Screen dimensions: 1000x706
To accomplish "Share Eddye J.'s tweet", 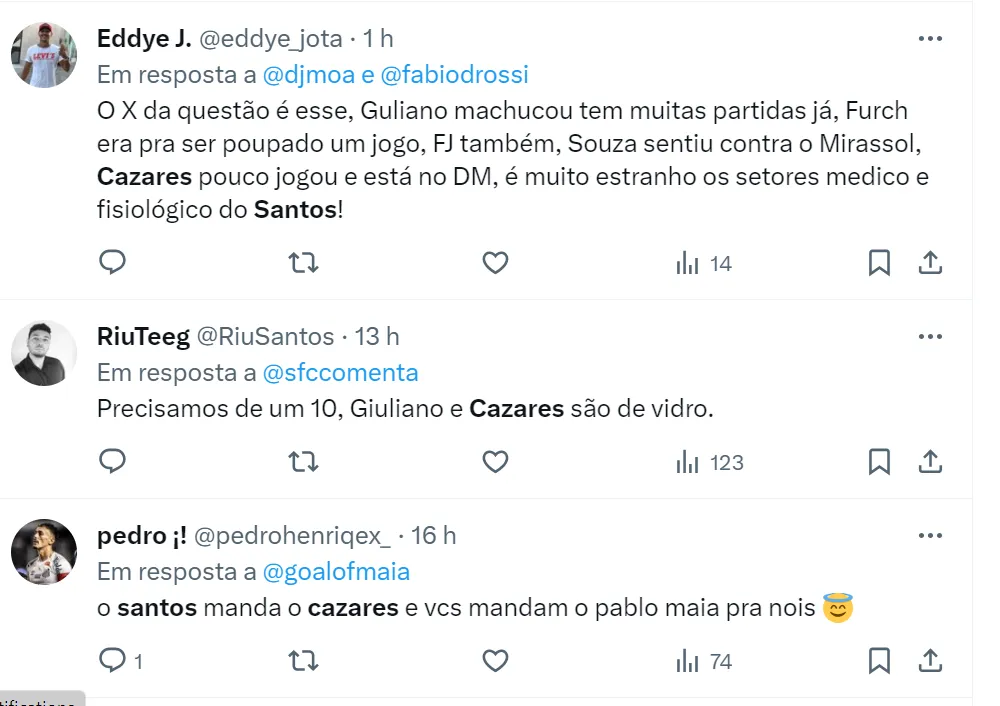I will 930,263.
